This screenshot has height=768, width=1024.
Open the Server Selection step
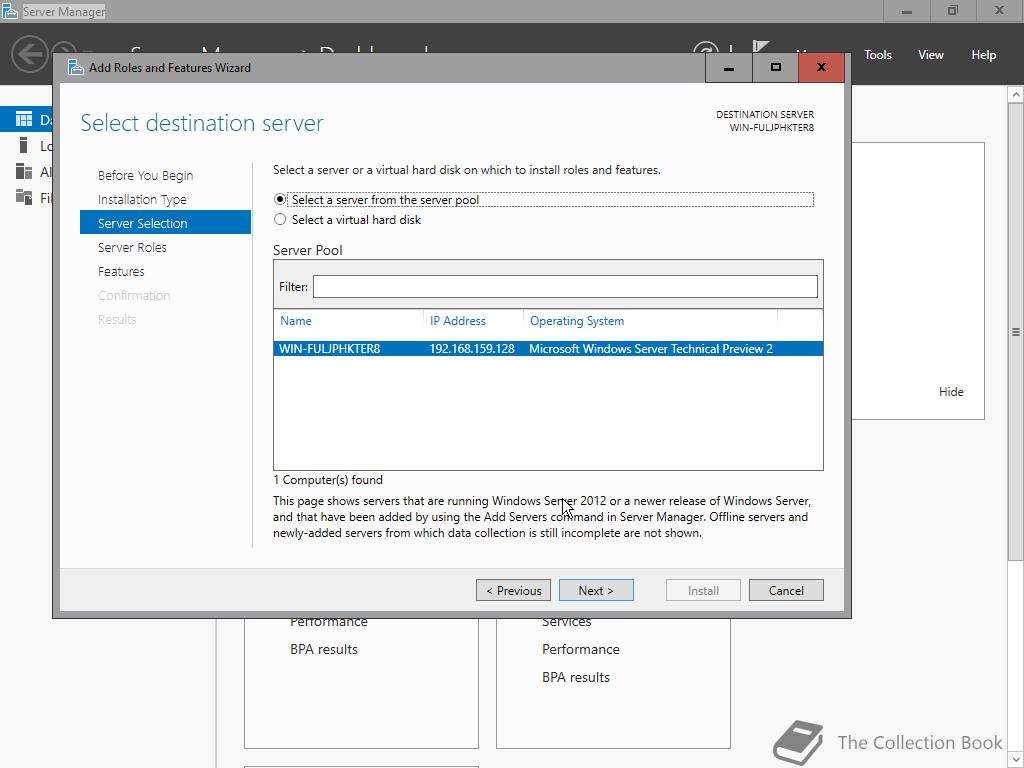[x=165, y=223]
